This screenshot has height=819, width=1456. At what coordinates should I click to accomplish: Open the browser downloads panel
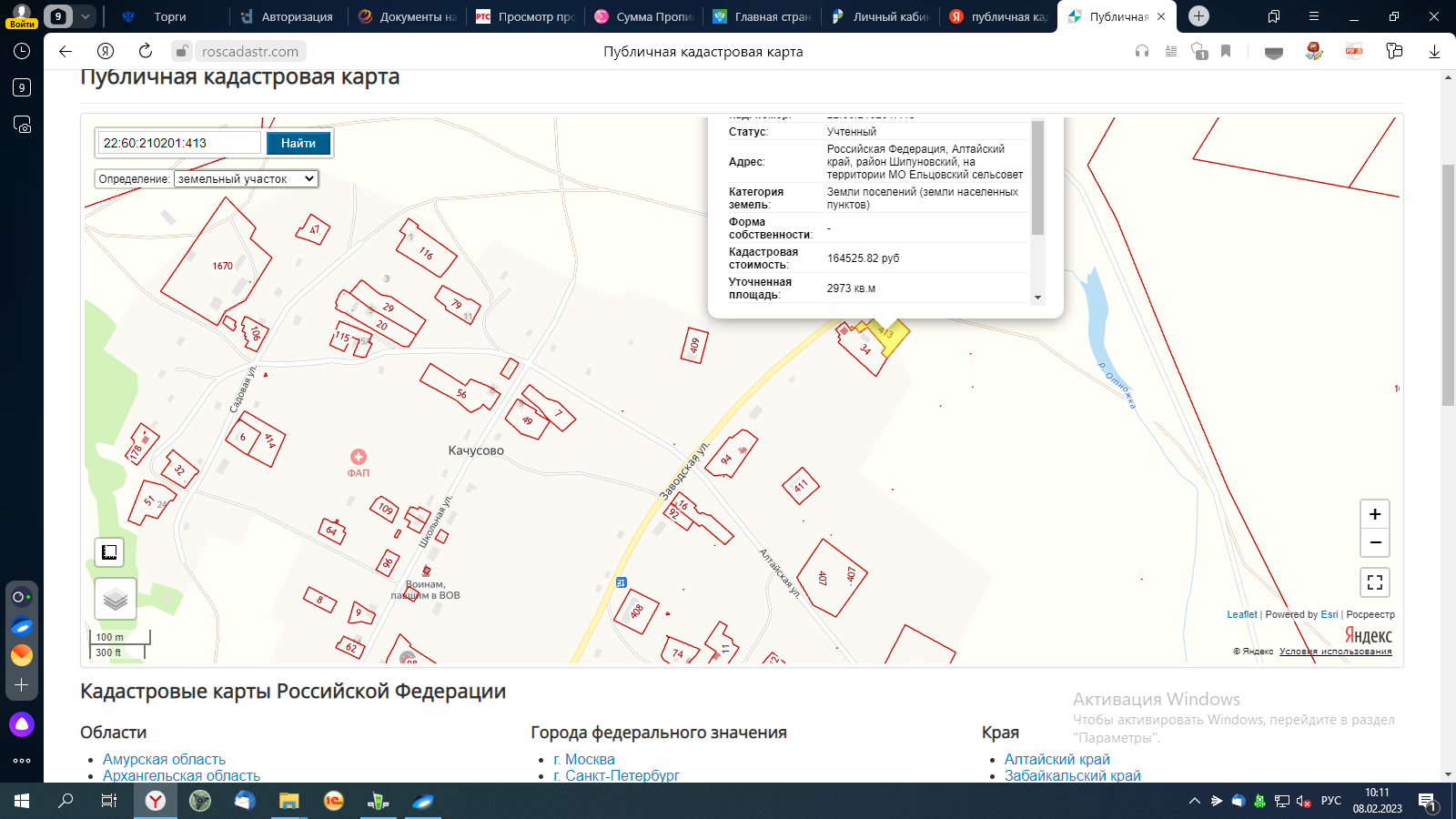coord(1434,52)
